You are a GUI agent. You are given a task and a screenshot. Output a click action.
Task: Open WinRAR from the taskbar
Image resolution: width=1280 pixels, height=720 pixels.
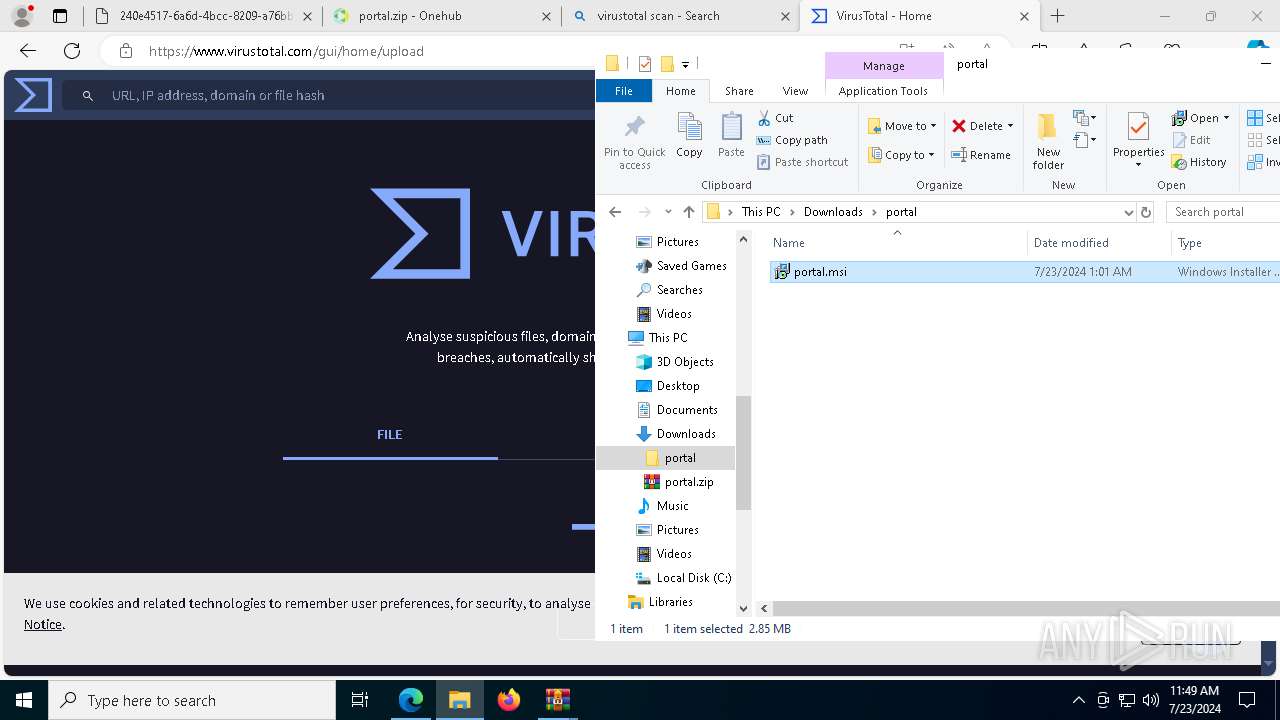pyautogui.click(x=557, y=700)
